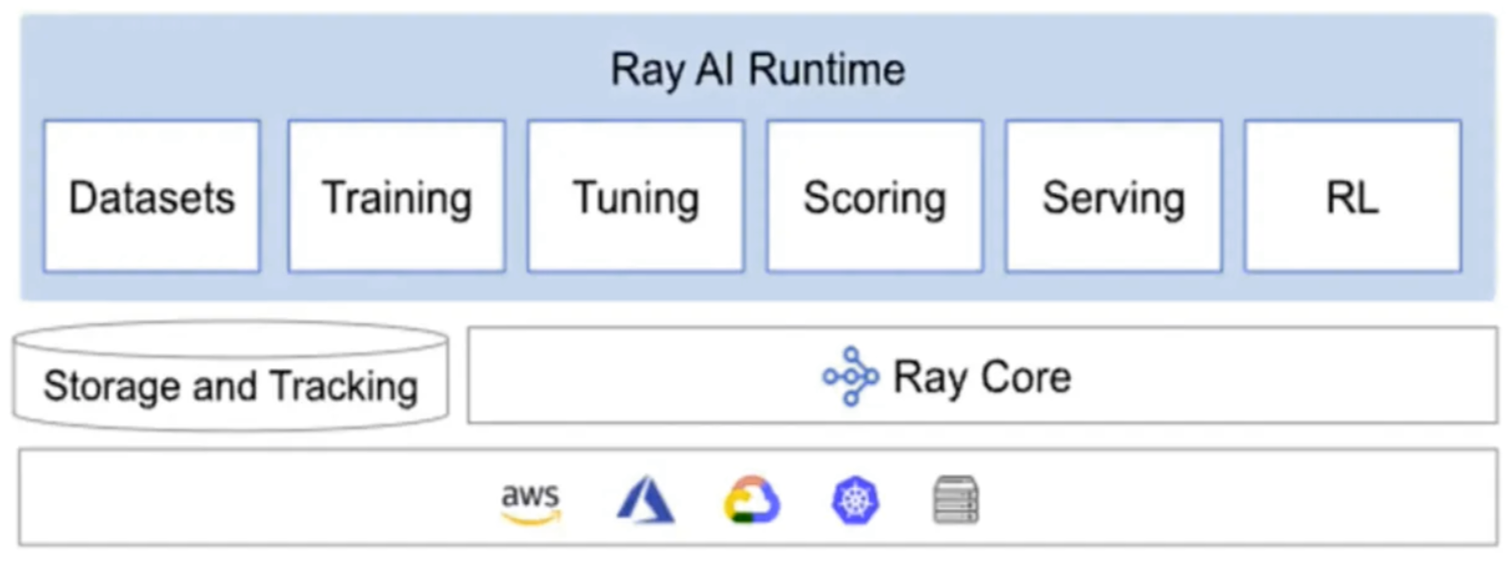The image size is (1510, 565).
Task: Click the AWS logo
Action: pos(530,502)
